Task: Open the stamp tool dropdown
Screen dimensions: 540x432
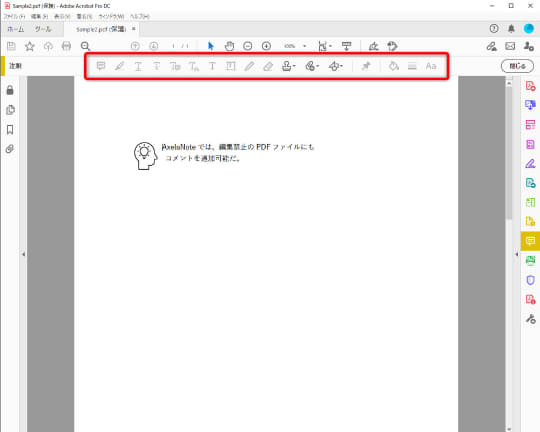Action: pos(289,66)
